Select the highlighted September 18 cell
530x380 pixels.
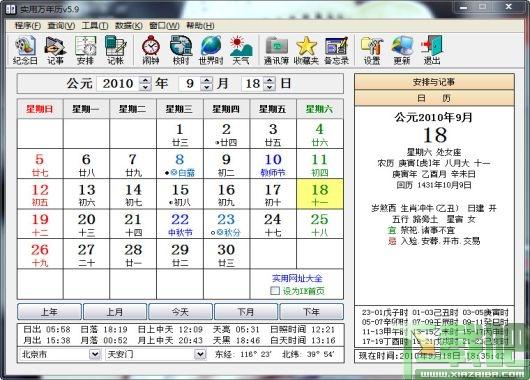320,194
